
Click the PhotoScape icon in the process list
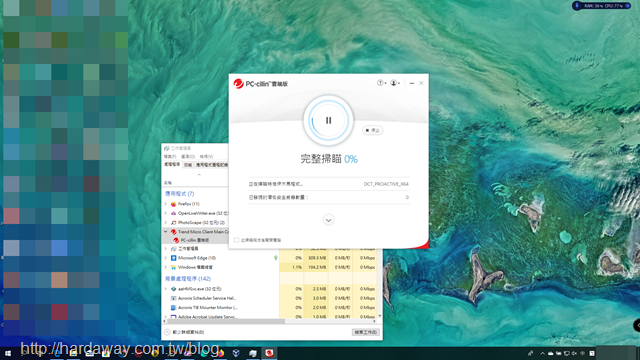pyautogui.click(x=173, y=222)
